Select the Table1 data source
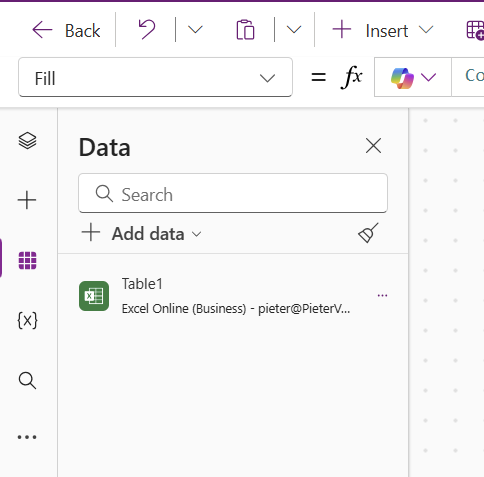The height and width of the screenshot is (477, 484). click(x=233, y=296)
